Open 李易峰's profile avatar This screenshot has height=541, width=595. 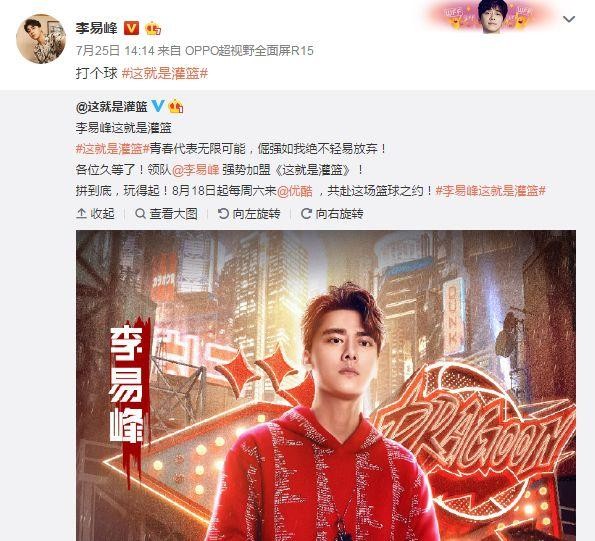[41, 39]
